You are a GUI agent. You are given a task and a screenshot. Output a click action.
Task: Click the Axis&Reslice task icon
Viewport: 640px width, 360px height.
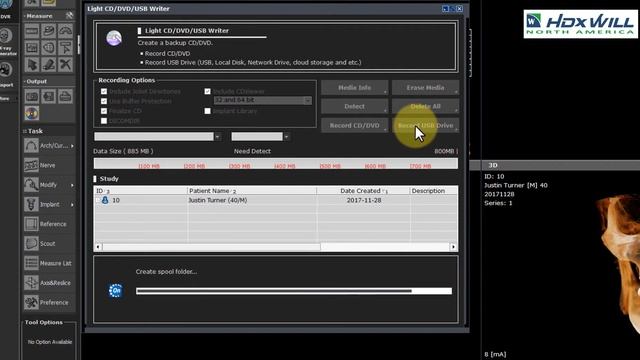(x=31, y=283)
